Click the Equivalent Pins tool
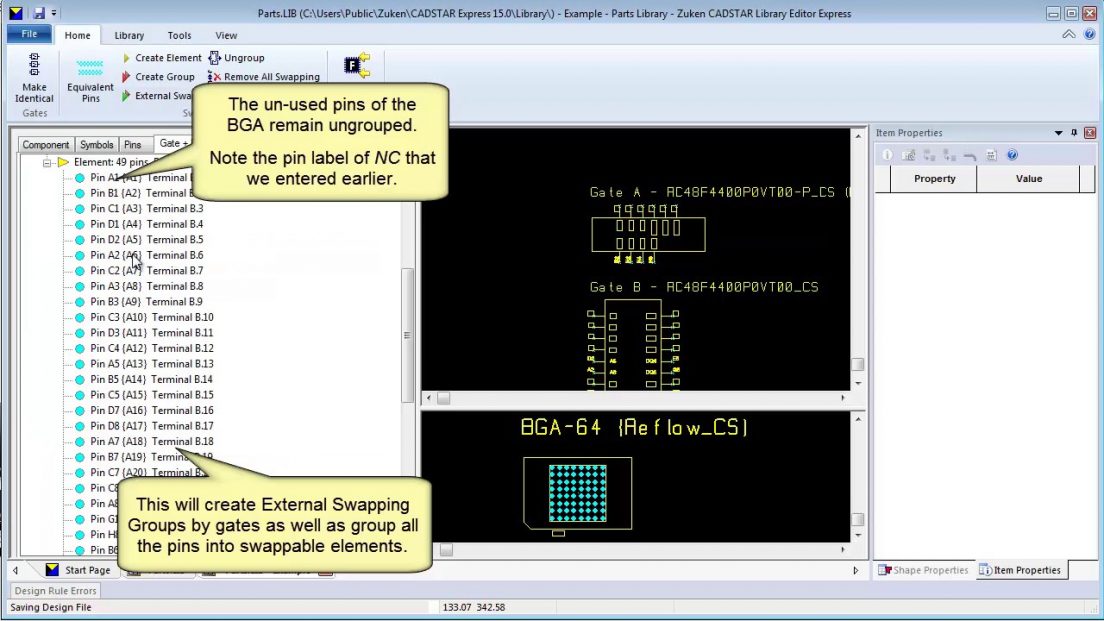Screen dimensions: 1104x621 click(x=89, y=80)
